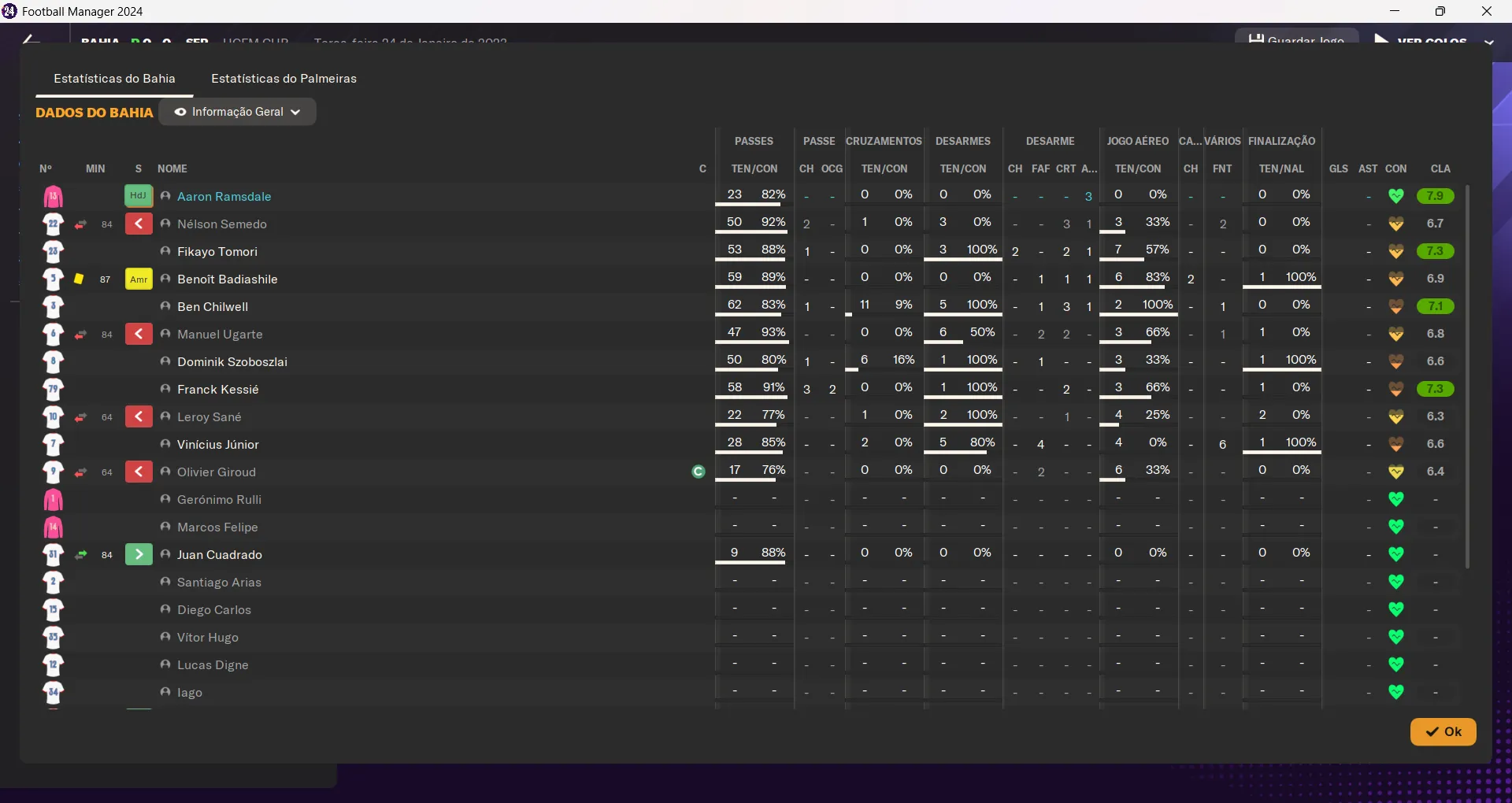Select the player name Iago
Screen dimensions: 1512x803
click(x=190, y=693)
